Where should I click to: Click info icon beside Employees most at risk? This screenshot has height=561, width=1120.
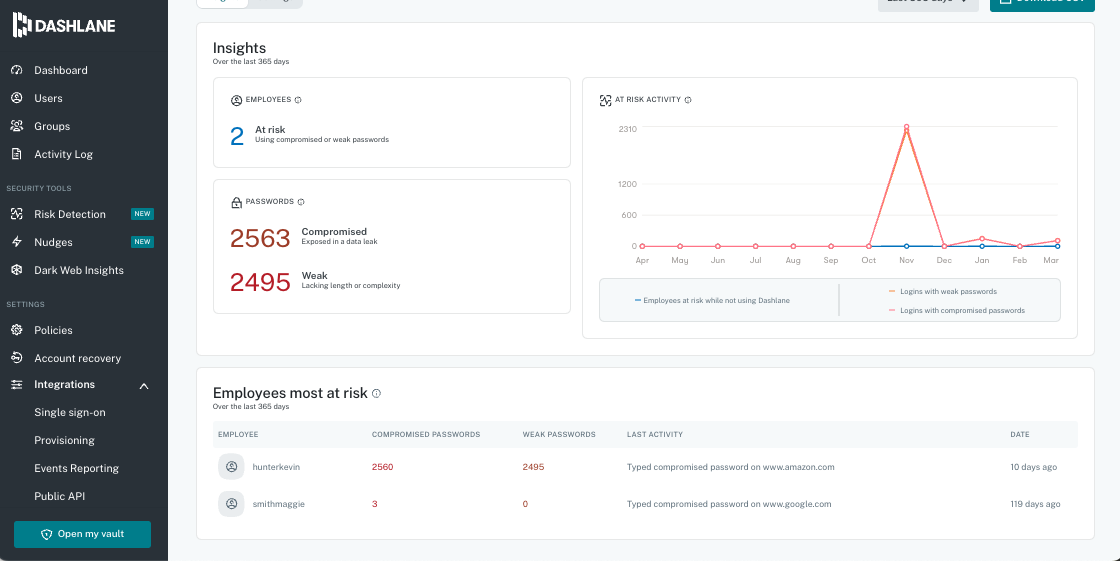pyautogui.click(x=376, y=393)
